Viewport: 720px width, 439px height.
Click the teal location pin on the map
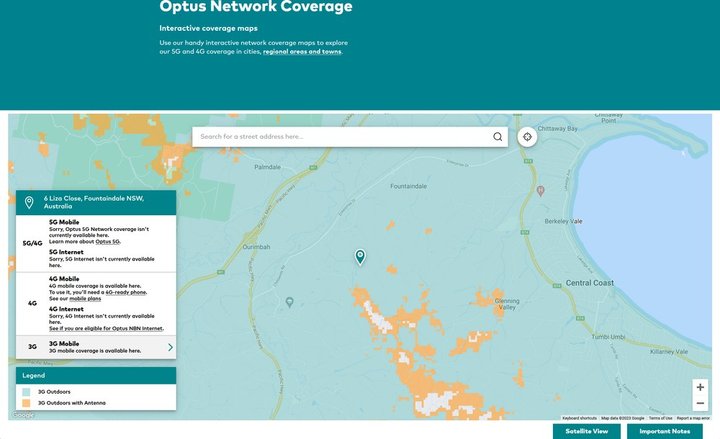pyautogui.click(x=360, y=257)
